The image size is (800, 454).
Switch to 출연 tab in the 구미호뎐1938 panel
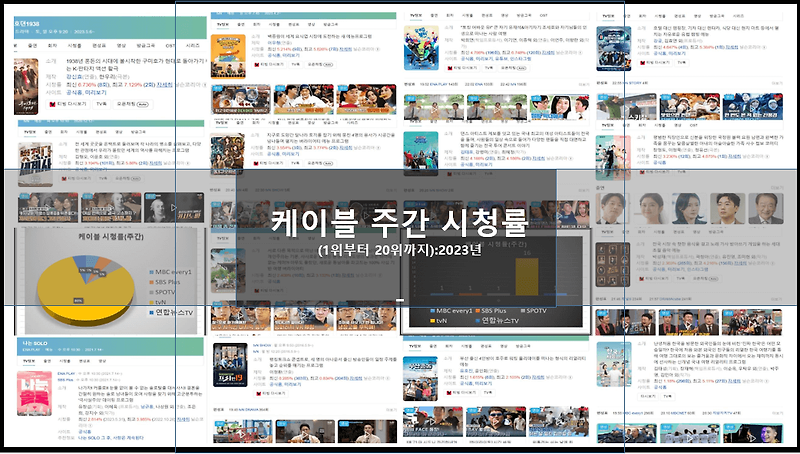click(x=33, y=46)
